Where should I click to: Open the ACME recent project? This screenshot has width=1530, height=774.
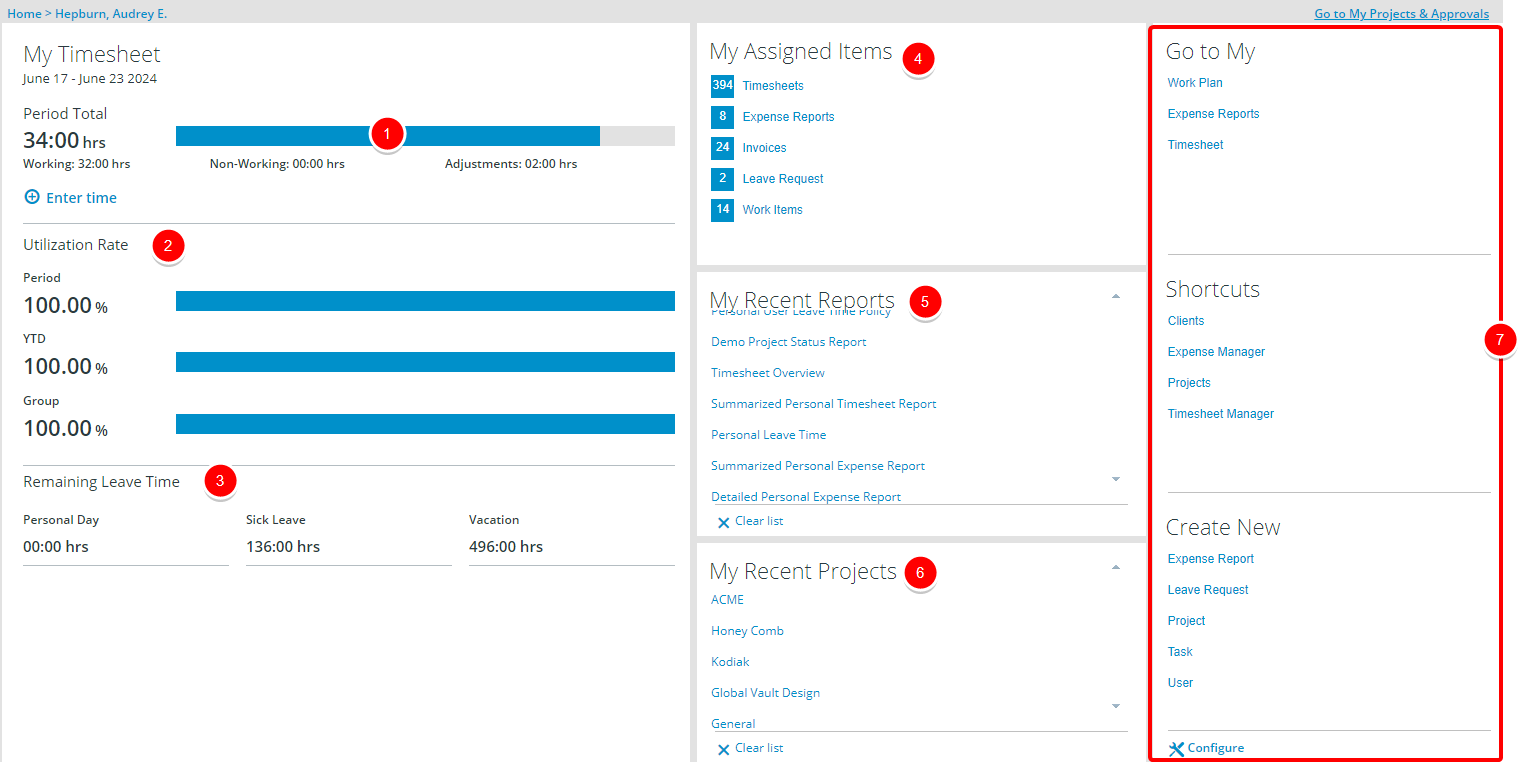pyautogui.click(x=727, y=599)
